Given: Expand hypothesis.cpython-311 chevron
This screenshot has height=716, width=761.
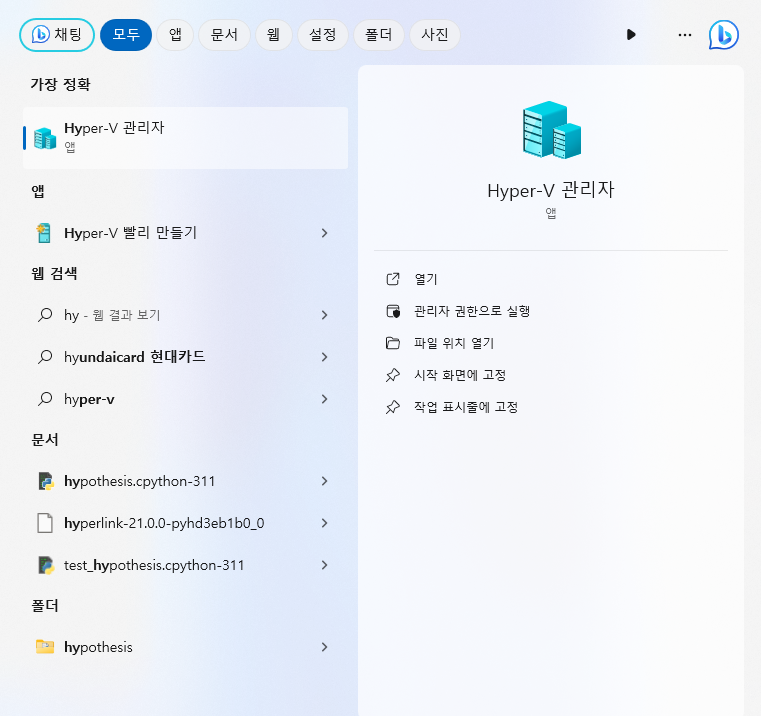Looking at the screenshot, I should point(324,481).
